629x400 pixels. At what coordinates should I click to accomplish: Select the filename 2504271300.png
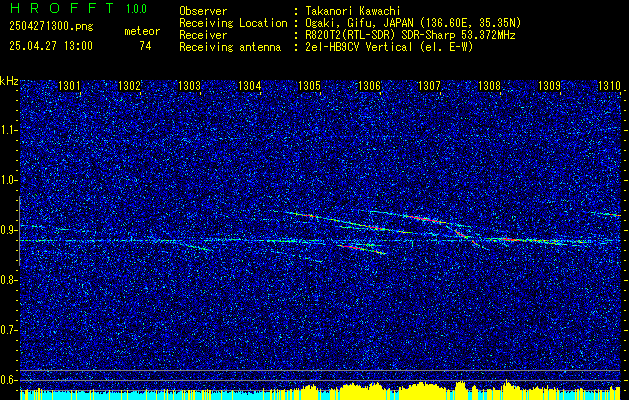coord(51,27)
